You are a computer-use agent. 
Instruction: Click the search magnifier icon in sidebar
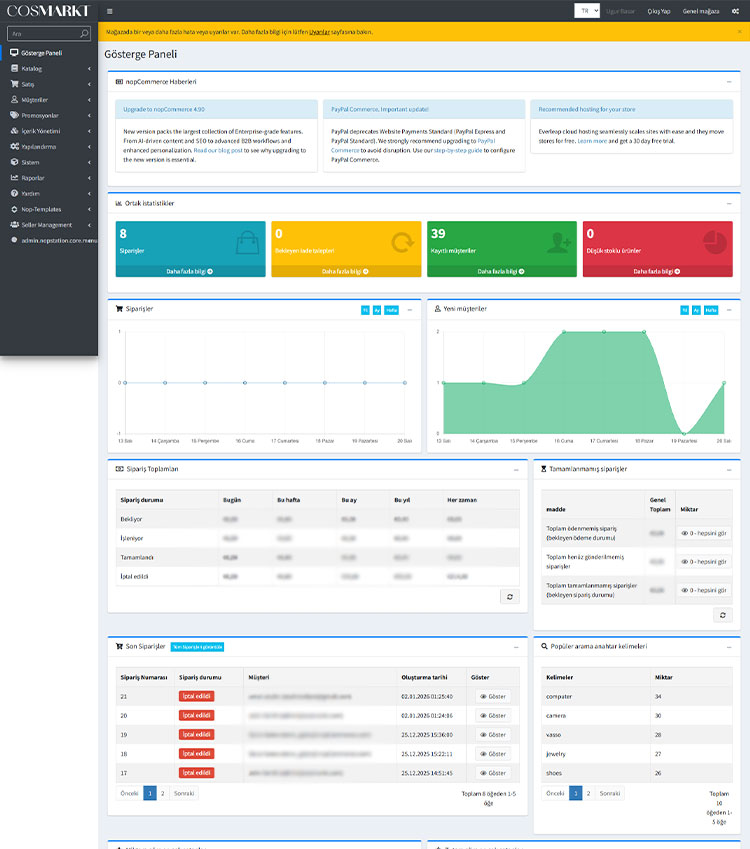point(84,34)
